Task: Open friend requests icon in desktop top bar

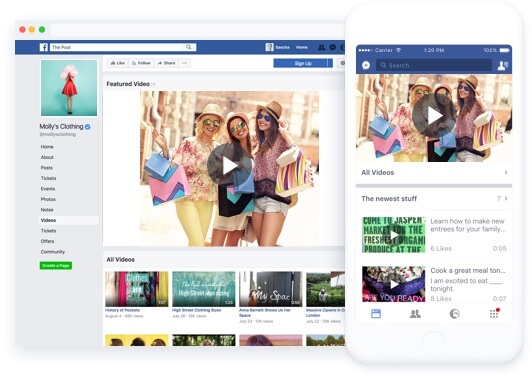Action: [321, 47]
